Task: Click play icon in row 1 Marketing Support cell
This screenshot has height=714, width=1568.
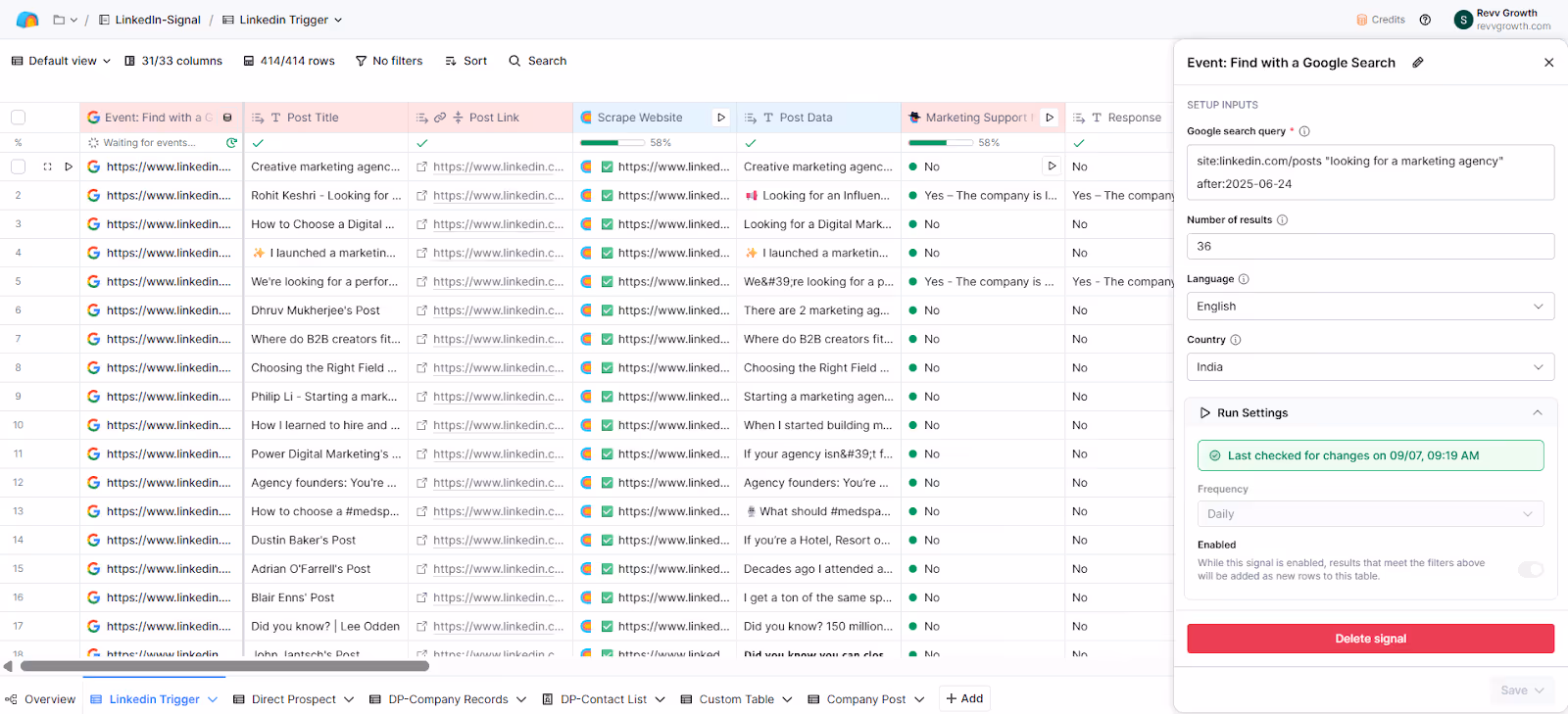Action: point(1052,167)
